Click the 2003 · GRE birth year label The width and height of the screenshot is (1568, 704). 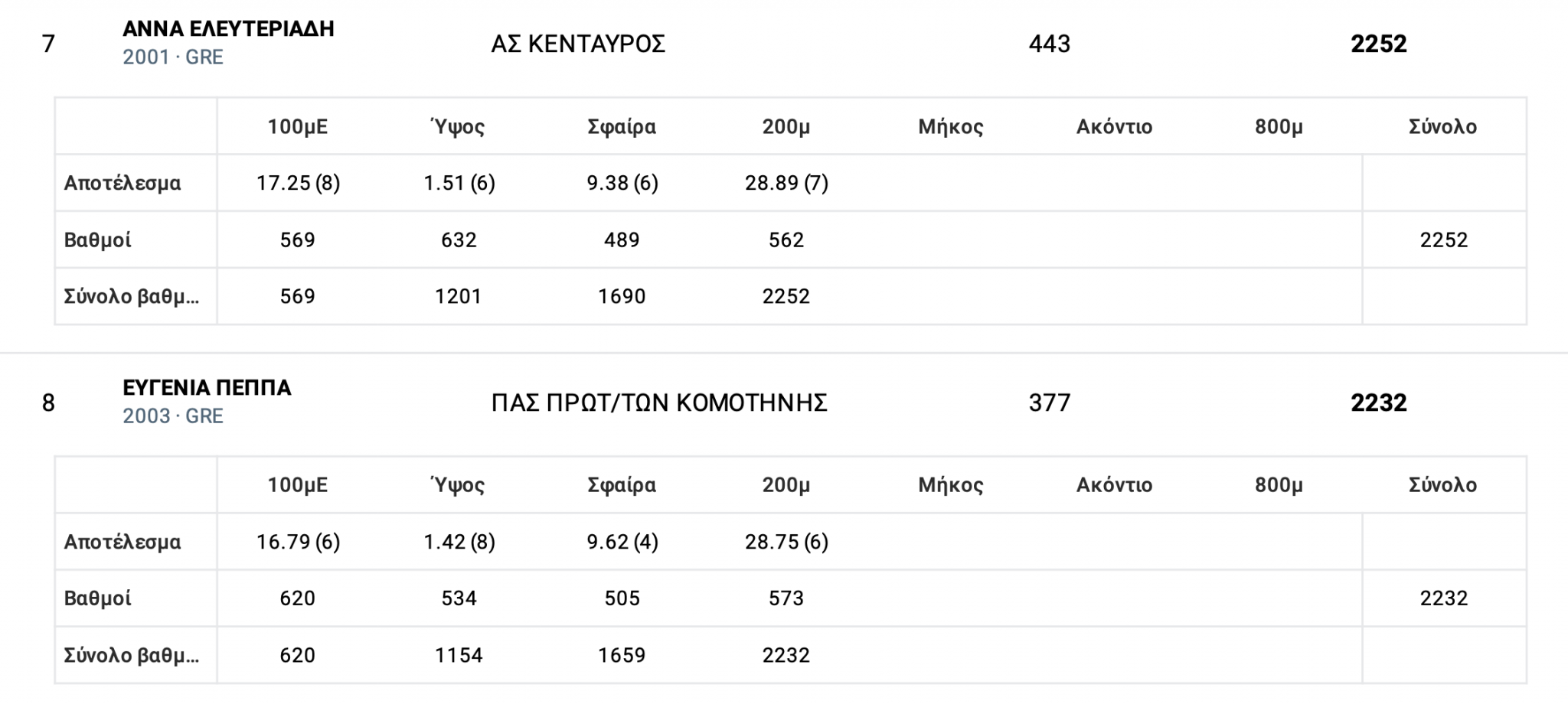[x=173, y=416]
